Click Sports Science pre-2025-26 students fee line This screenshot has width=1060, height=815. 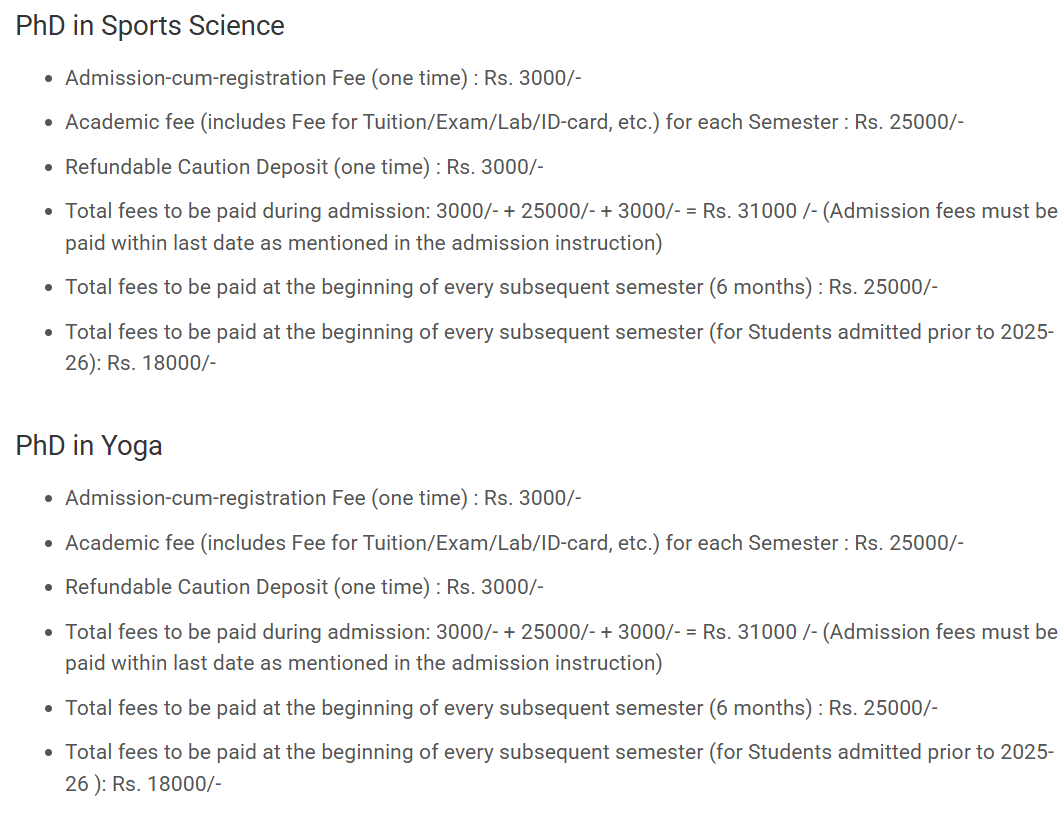pos(558,332)
